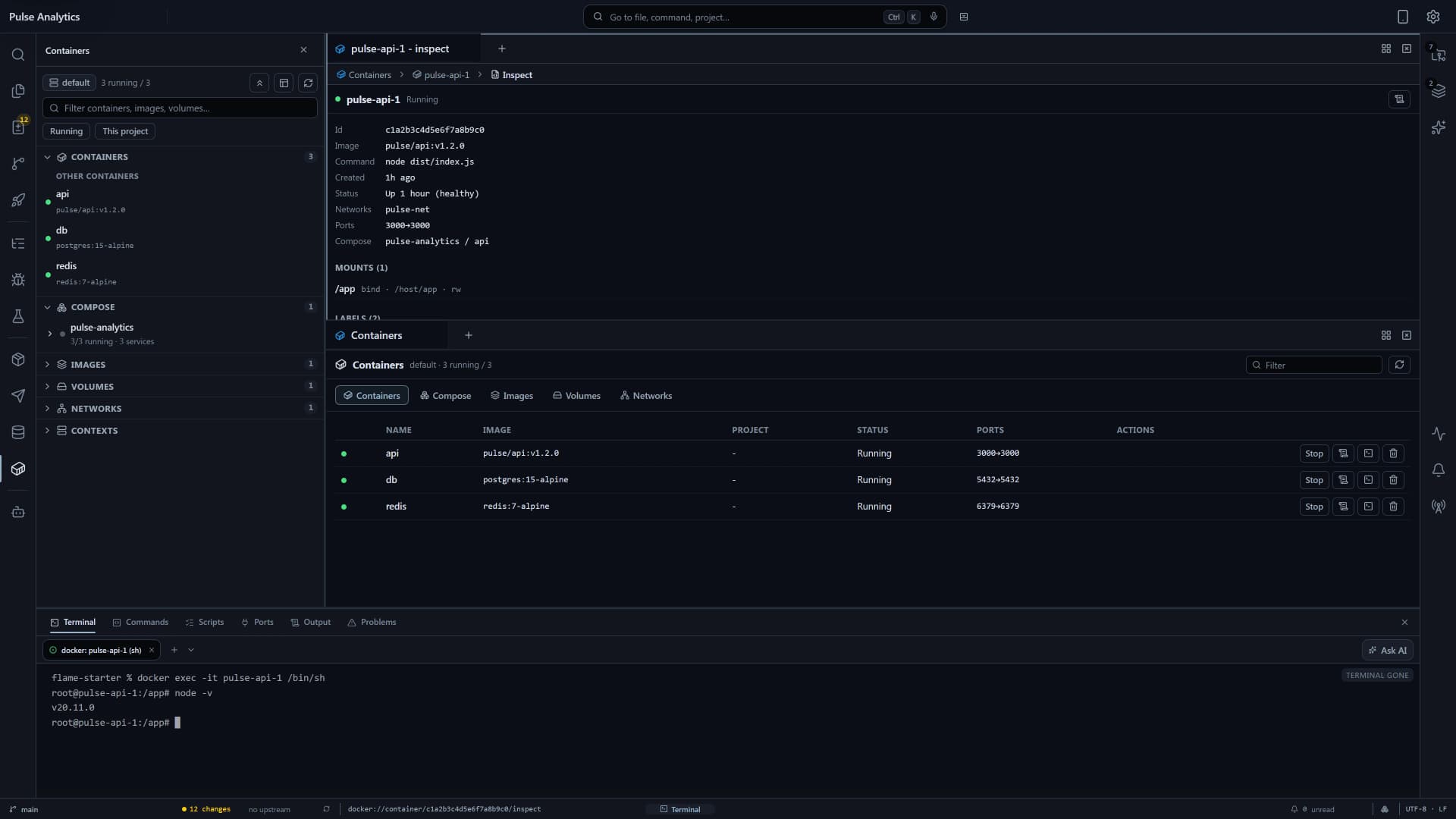Click the broadcast antenna icon in right sidebar
Viewport: 1456px width, 819px height.
coord(1439,507)
